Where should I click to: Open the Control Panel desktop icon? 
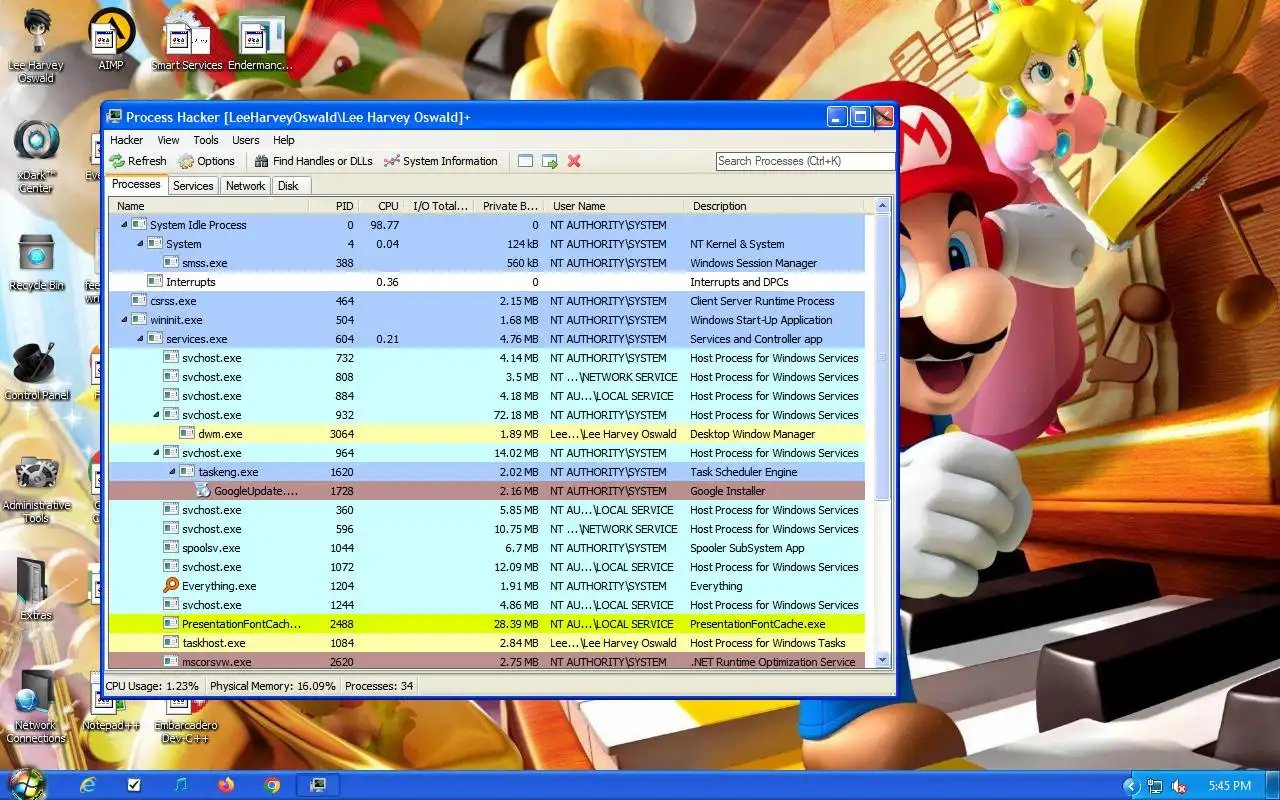[x=36, y=372]
